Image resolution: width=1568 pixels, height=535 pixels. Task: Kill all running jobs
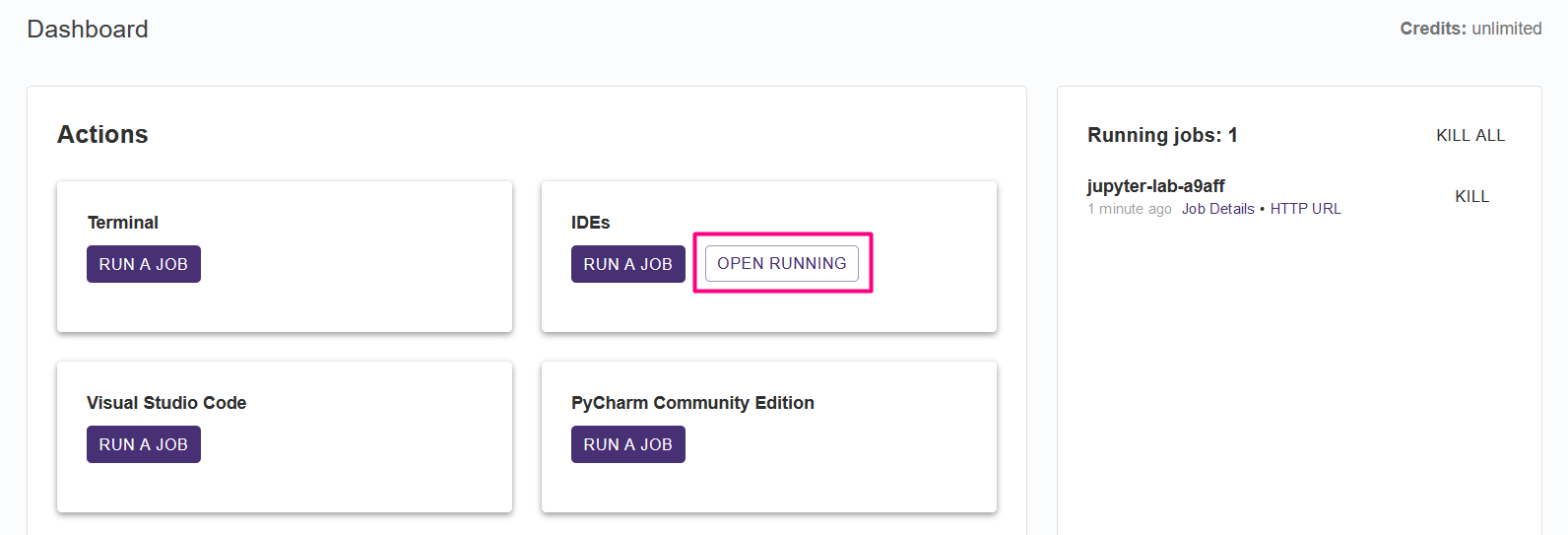(1470, 136)
